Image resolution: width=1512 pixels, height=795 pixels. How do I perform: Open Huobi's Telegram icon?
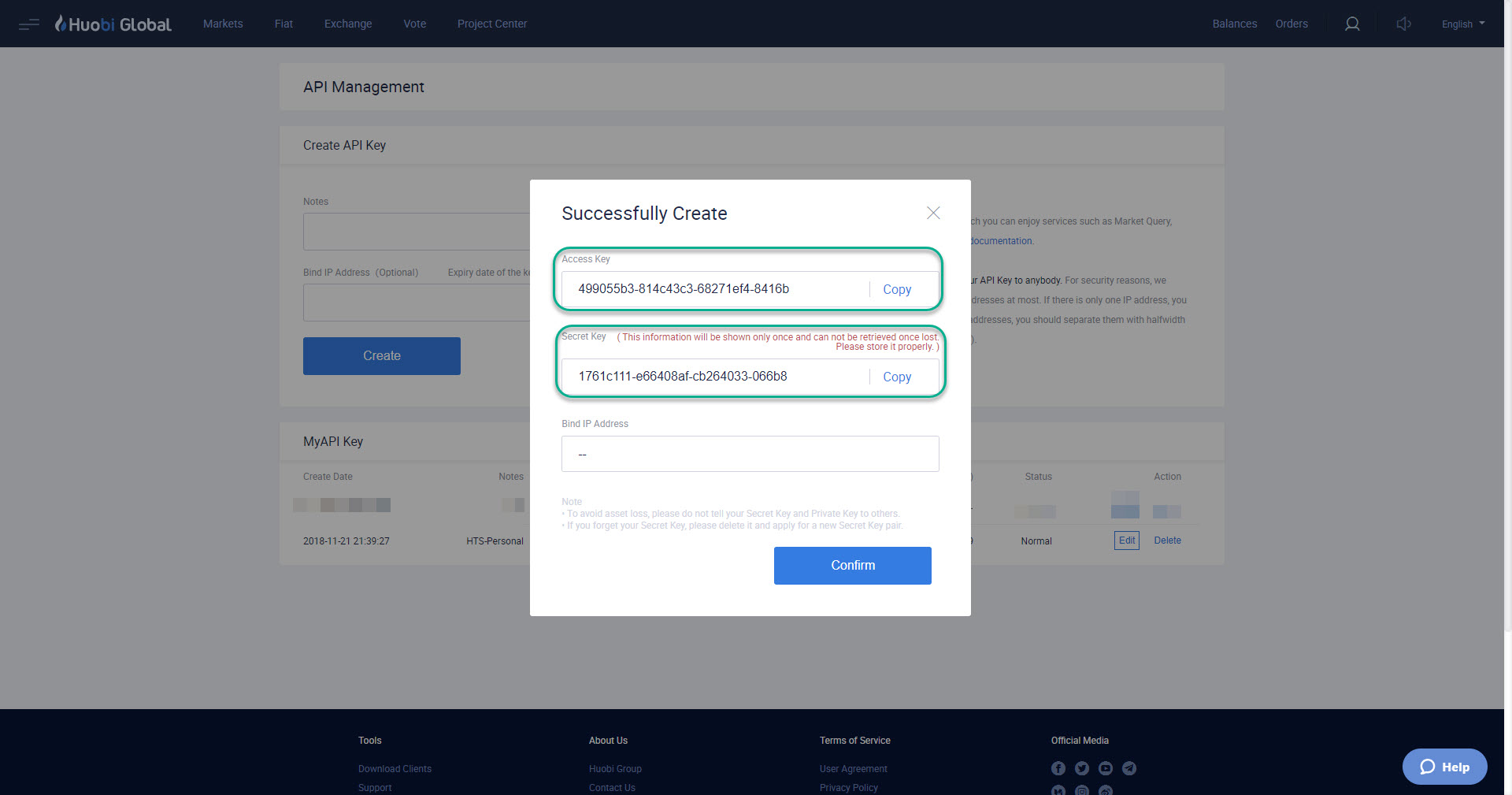coord(1128,768)
